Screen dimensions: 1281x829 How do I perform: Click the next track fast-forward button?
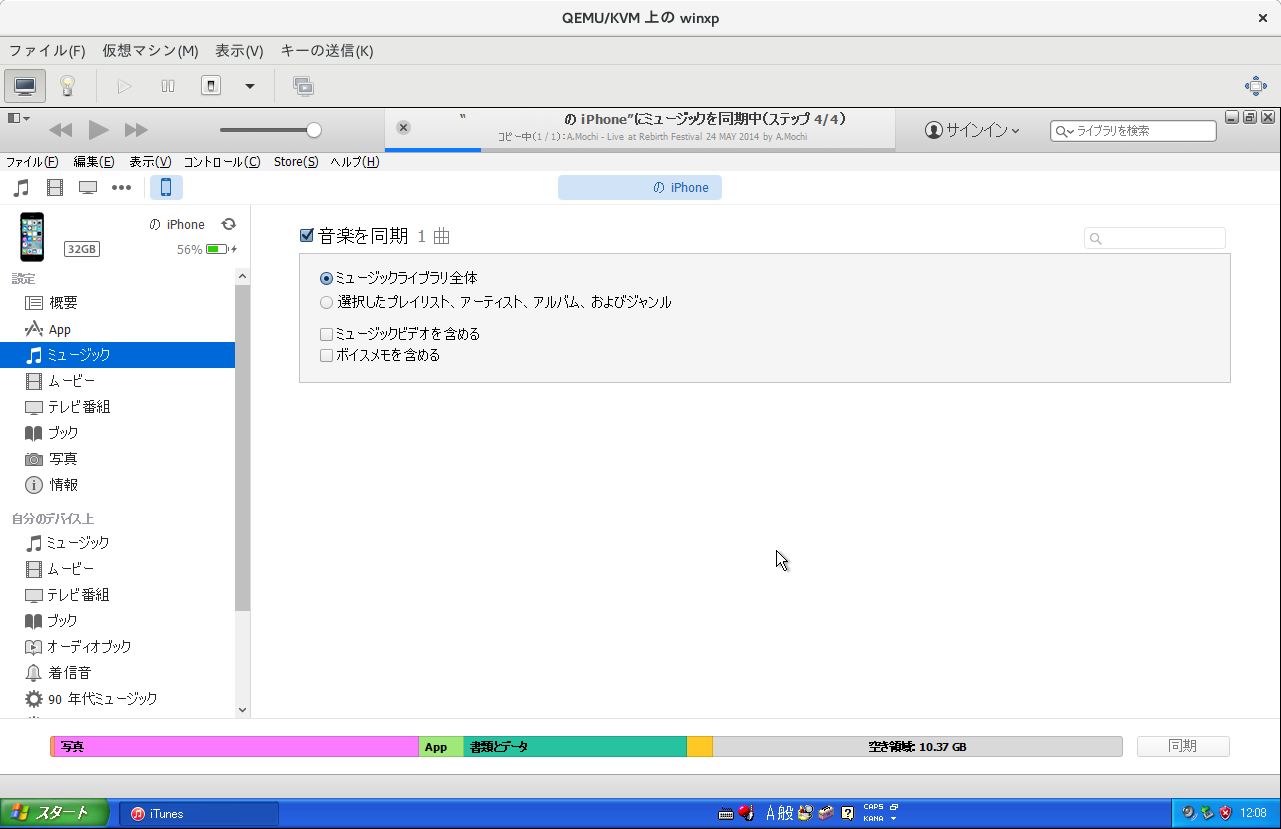(136, 130)
